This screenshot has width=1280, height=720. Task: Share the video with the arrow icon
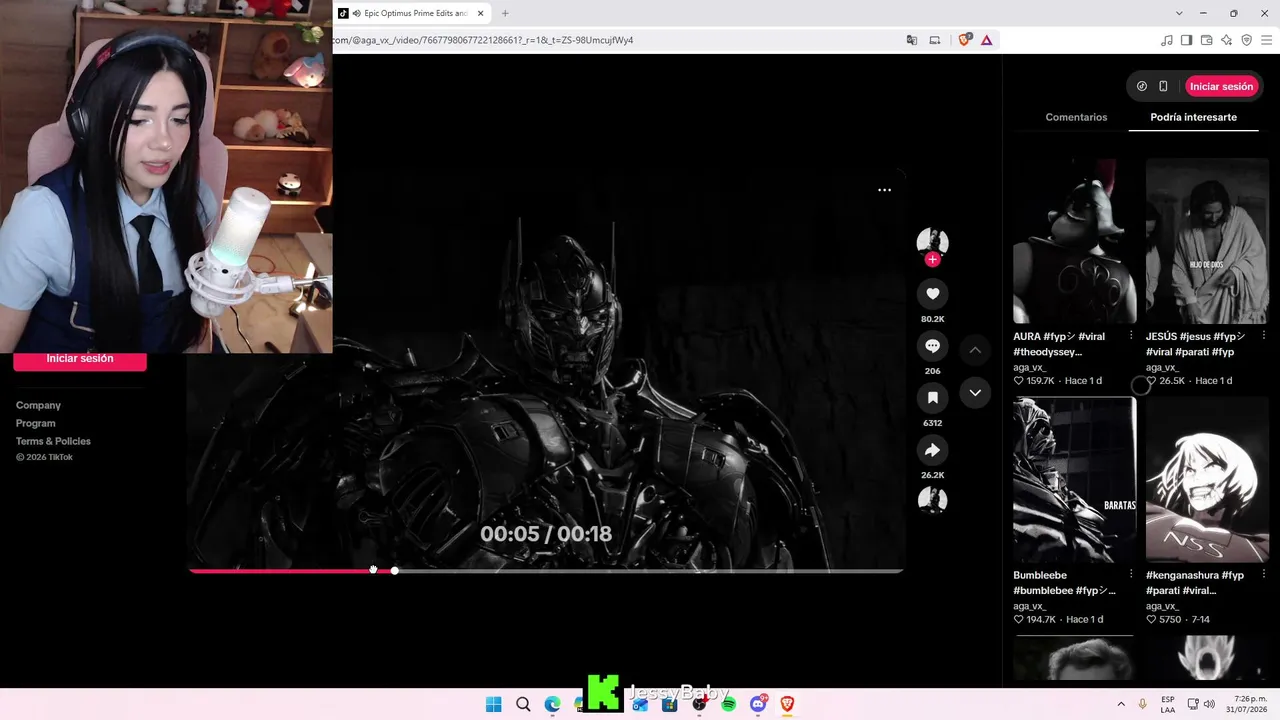[932, 450]
